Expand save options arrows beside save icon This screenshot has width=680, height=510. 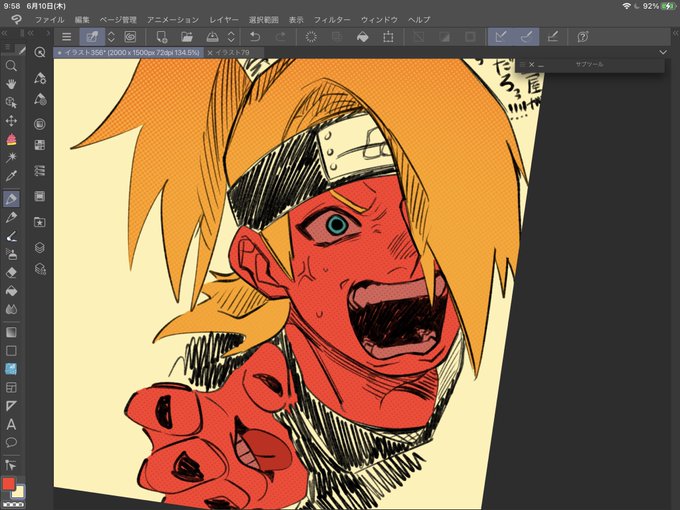[232, 37]
